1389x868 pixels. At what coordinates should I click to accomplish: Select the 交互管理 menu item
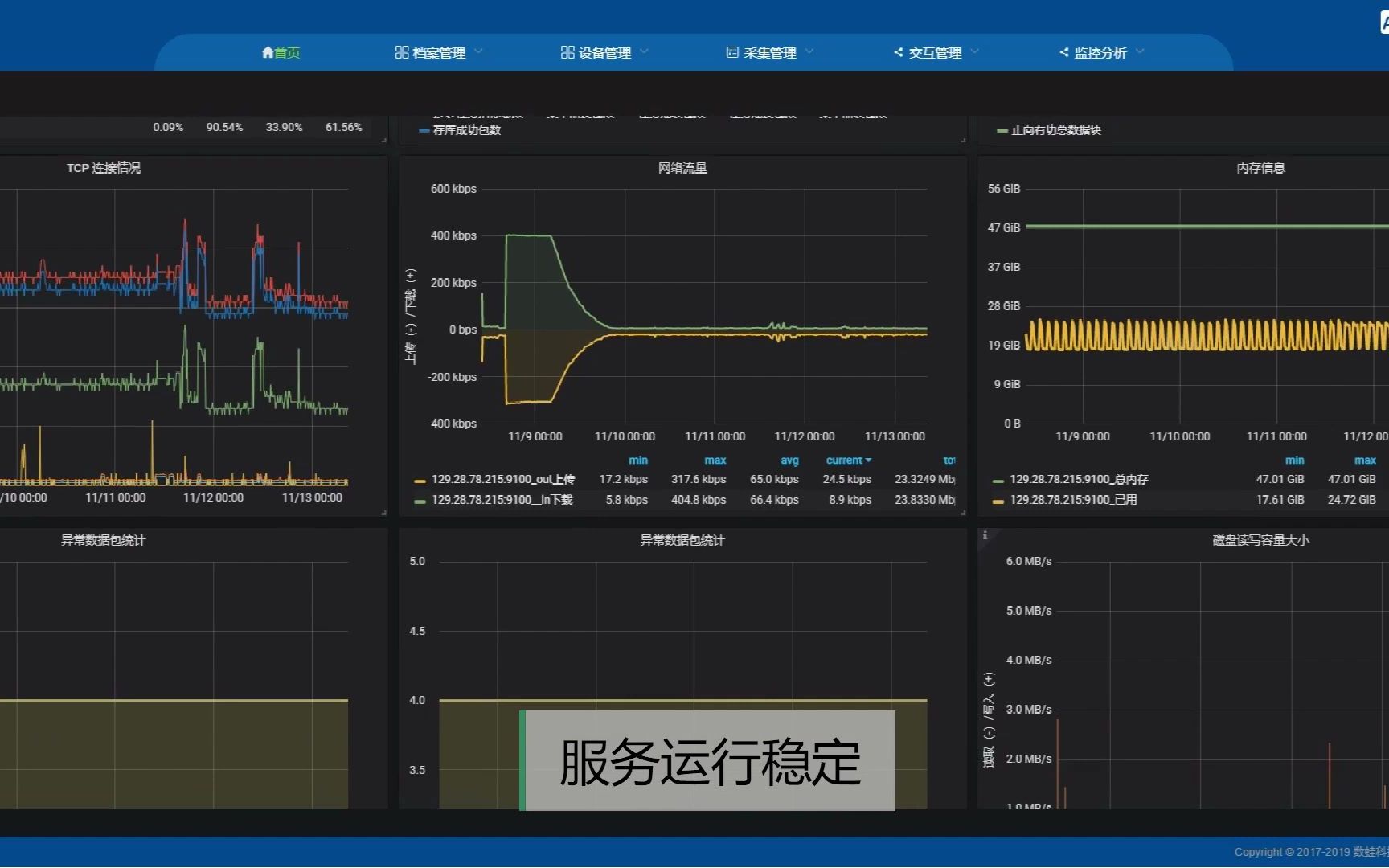(x=936, y=52)
